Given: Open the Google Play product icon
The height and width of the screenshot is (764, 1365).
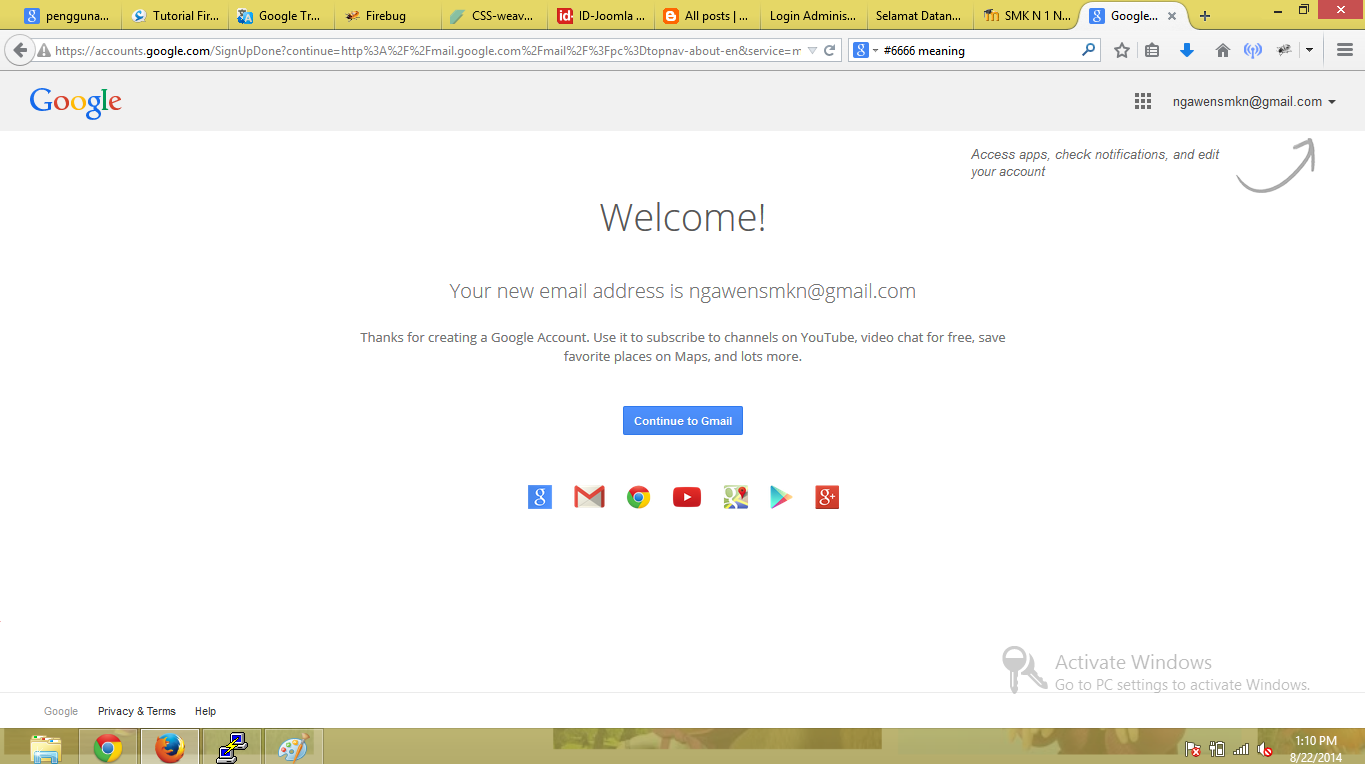Looking at the screenshot, I should (x=781, y=497).
